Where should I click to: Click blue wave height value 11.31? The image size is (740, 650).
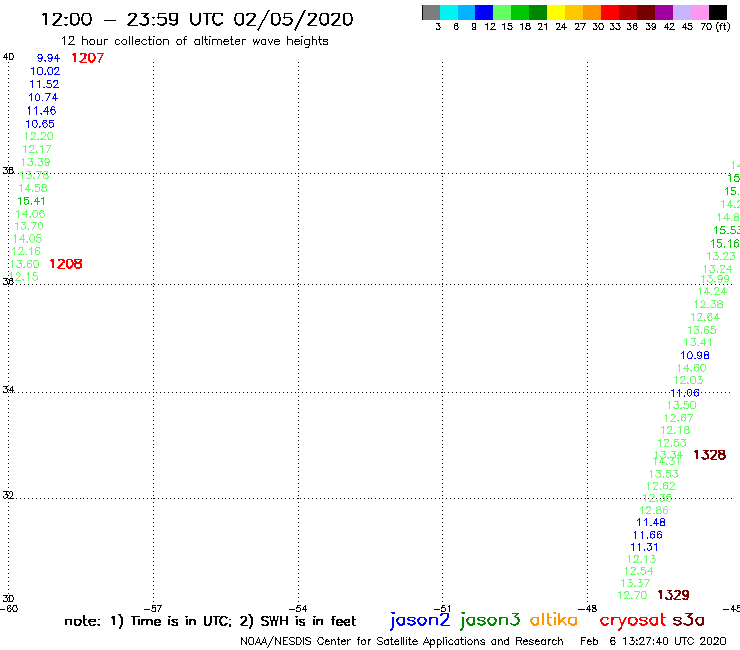pos(644,548)
